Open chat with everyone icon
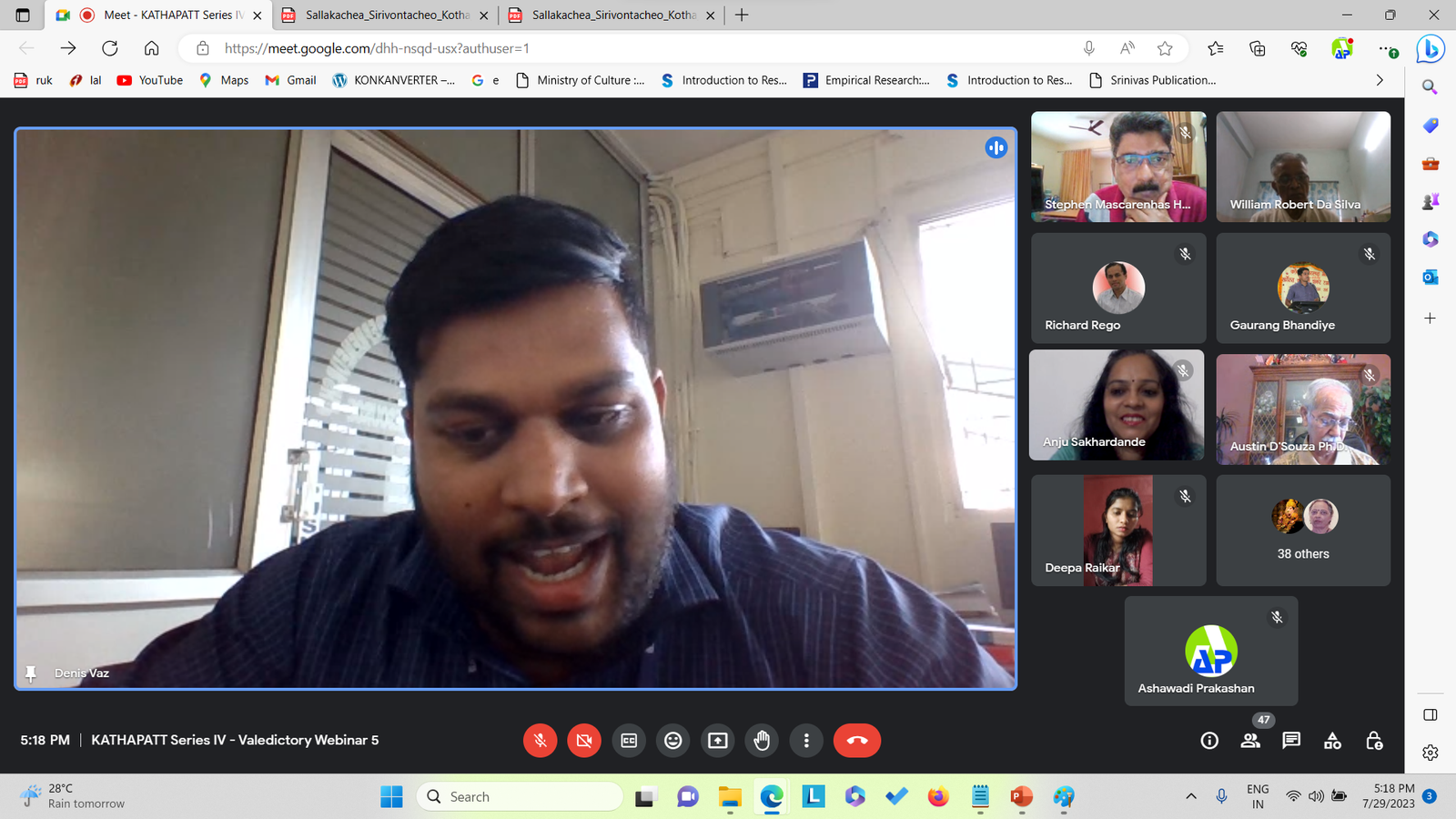The image size is (1456, 819). 1291,741
